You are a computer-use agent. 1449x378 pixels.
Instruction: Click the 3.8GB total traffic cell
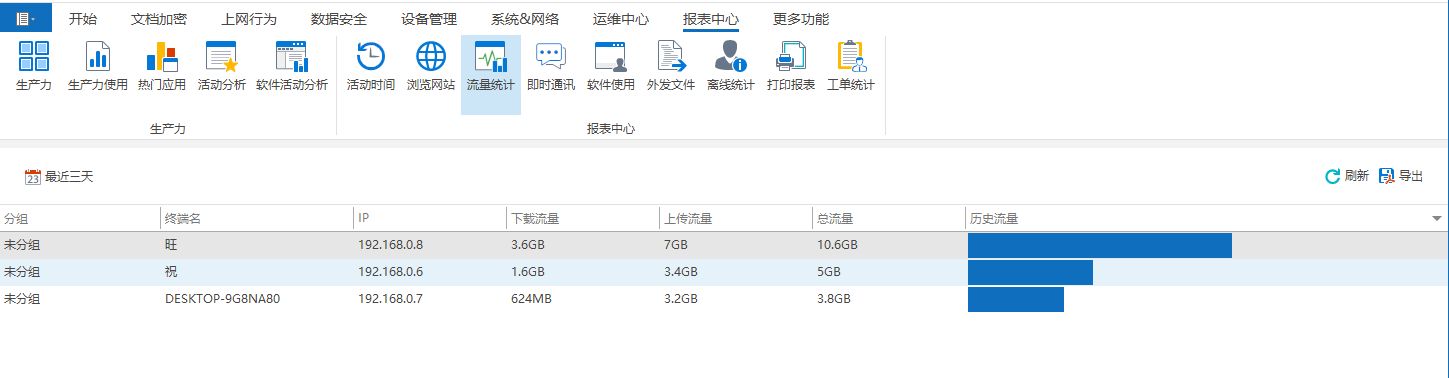pyautogui.click(x=833, y=299)
